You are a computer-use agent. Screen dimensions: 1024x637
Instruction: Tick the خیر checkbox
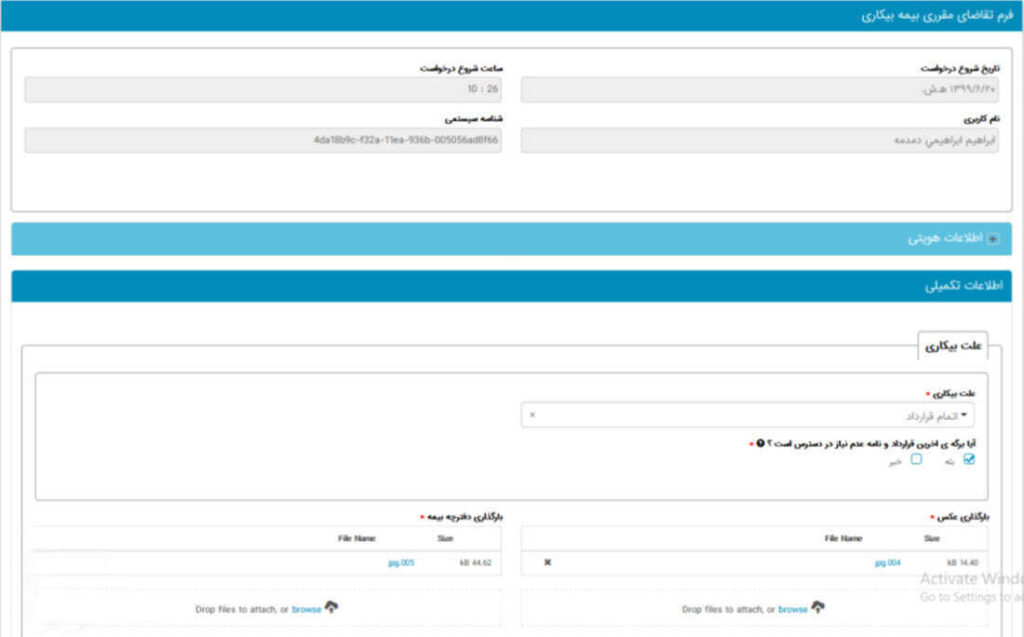coord(916,459)
